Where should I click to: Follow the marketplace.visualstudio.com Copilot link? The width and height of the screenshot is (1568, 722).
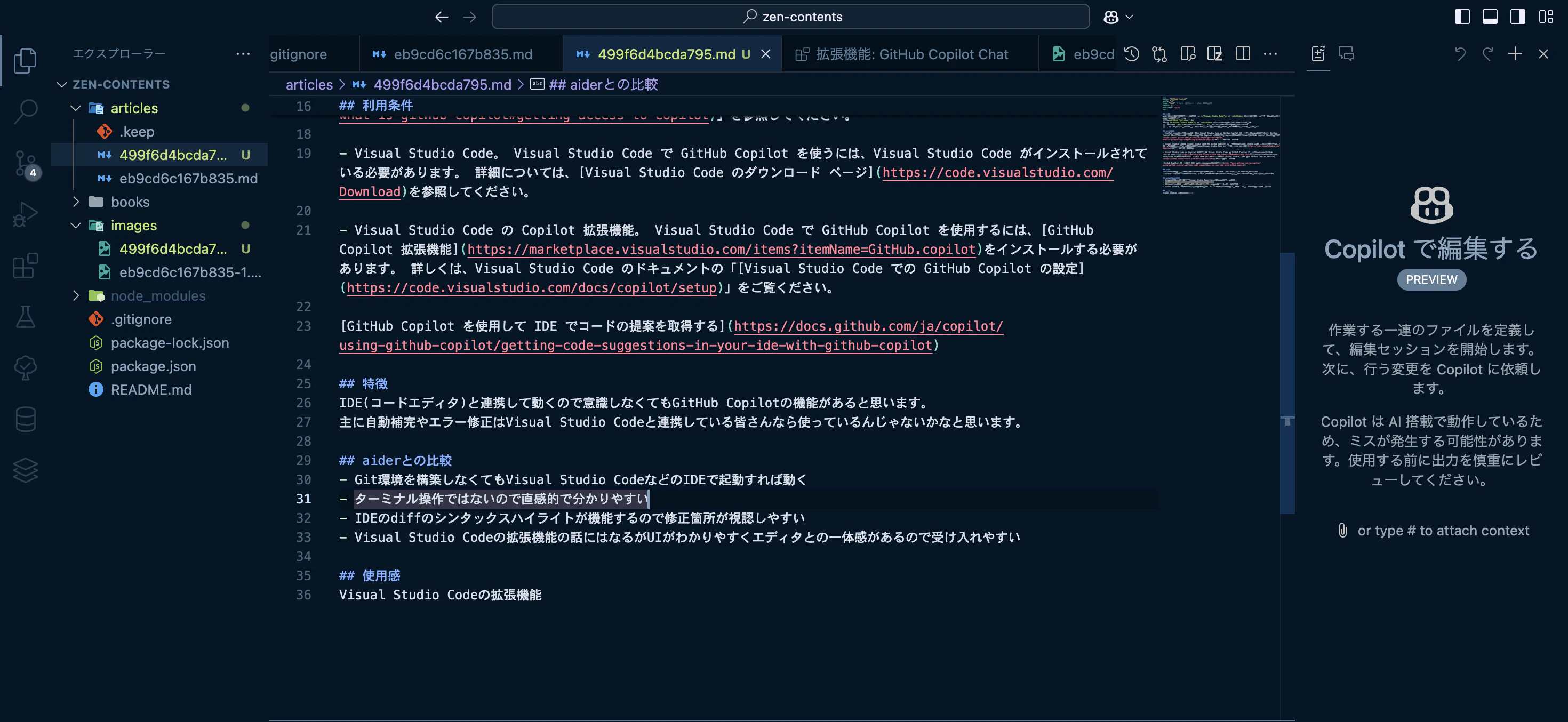point(721,250)
